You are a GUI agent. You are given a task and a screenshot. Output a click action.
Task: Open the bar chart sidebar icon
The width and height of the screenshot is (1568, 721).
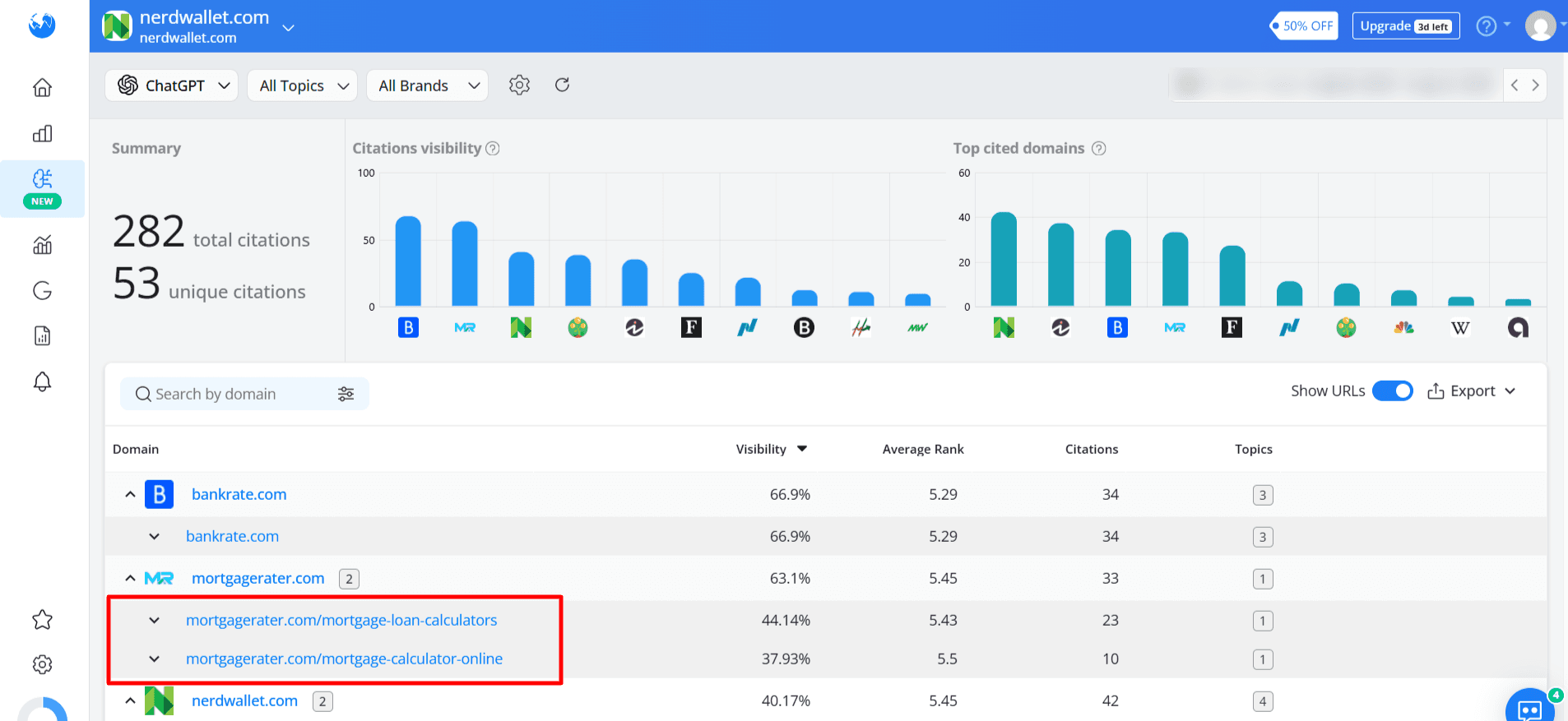(42, 133)
